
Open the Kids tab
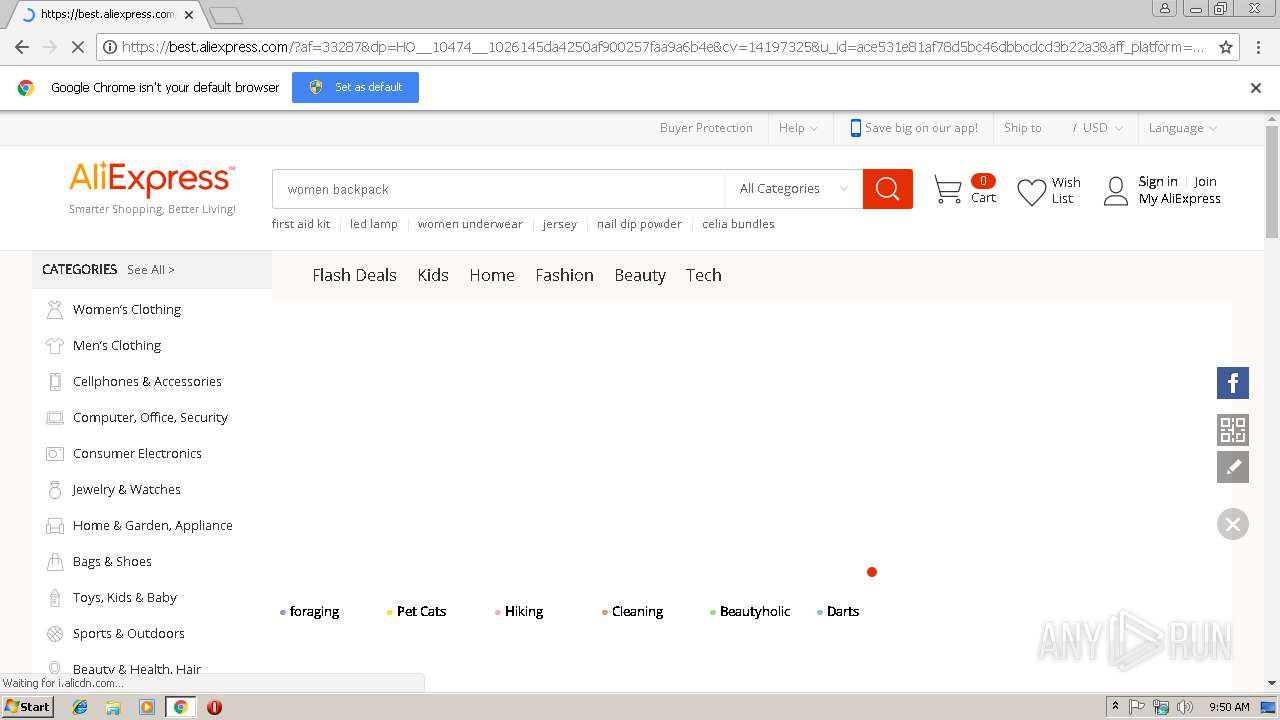click(x=433, y=275)
